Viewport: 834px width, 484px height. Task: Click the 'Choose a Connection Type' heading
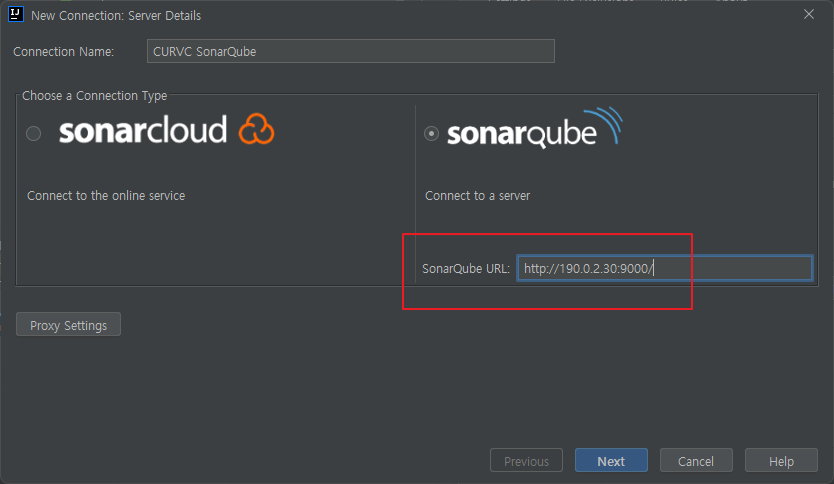[94, 96]
